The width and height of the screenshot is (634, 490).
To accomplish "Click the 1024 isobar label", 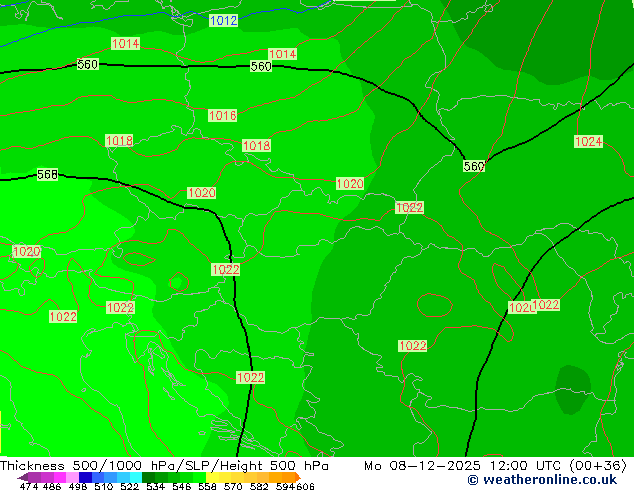I will 588,142.
